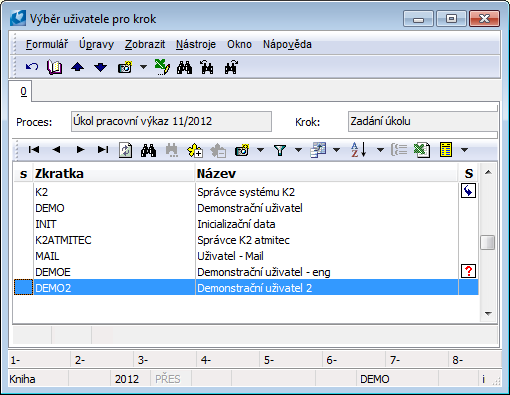Click the greyed-out star remove icon
This screenshot has width=510, height=395.
point(218,150)
